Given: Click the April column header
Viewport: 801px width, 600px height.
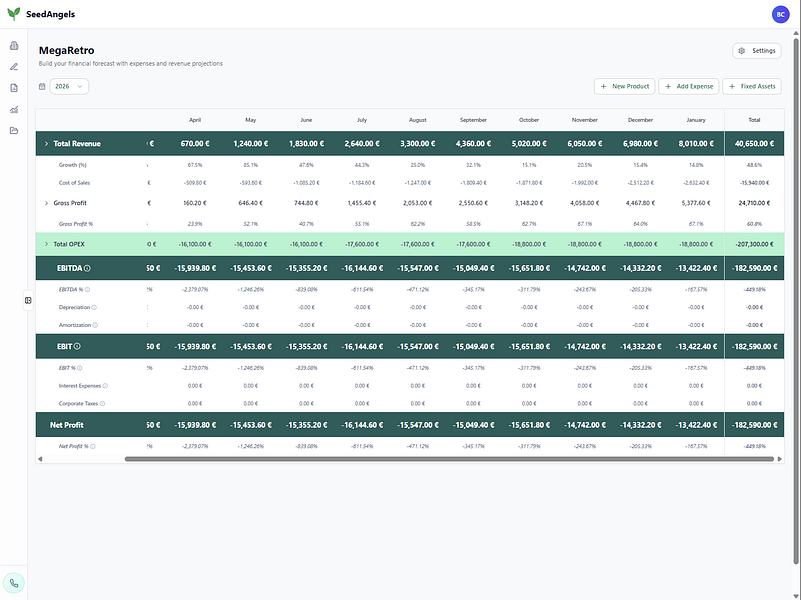Looking at the screenshot, I should point(195,120).
